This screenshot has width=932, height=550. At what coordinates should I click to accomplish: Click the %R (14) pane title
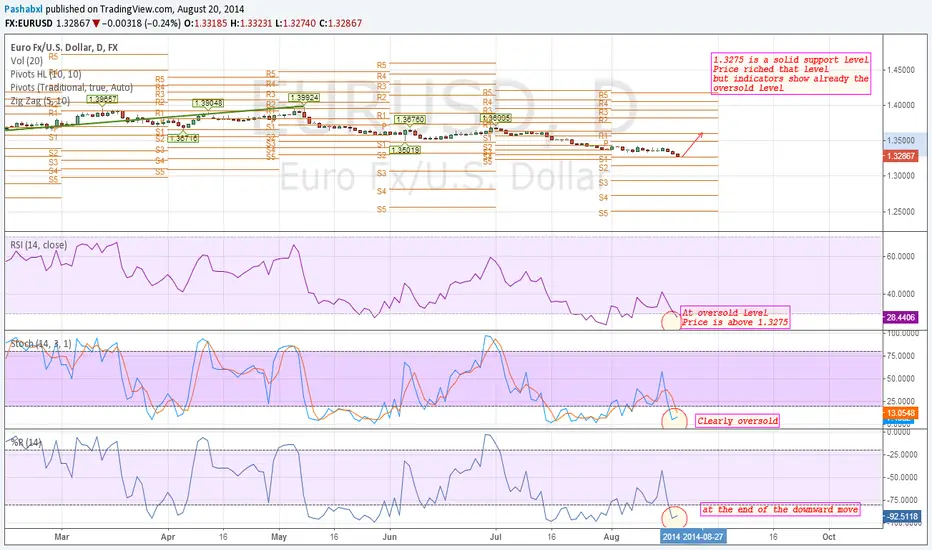[26, 442]
